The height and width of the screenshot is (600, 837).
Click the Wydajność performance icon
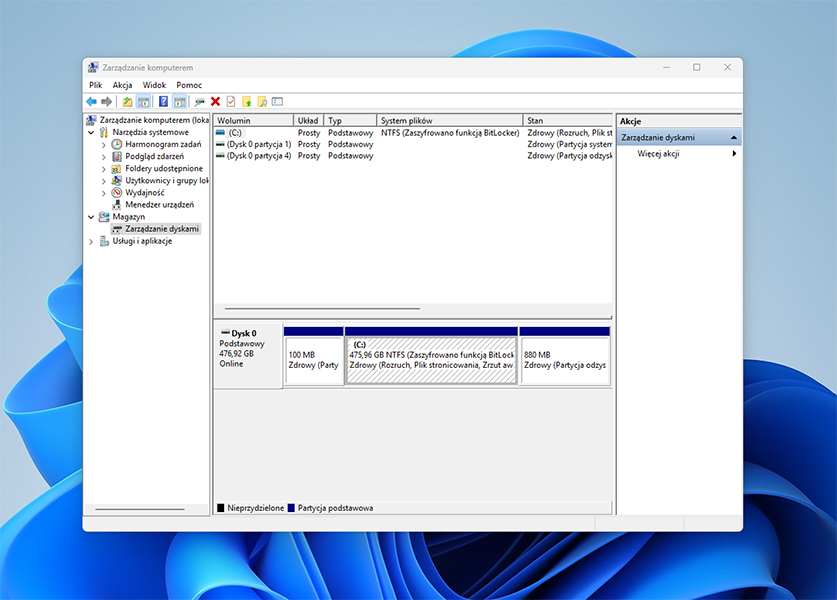[x=117, y=193]
